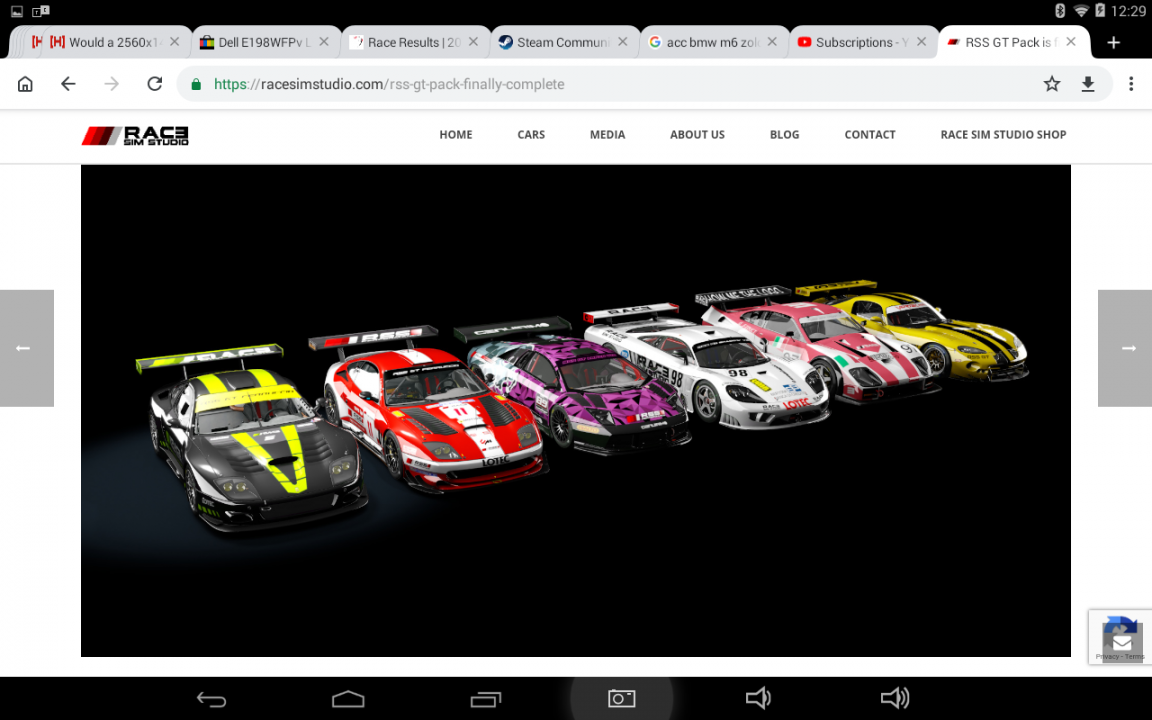Image resolution: width=1152 pixels, height=720 pixels.
Task: Tap the Android home button
Action: pos(348,699)
